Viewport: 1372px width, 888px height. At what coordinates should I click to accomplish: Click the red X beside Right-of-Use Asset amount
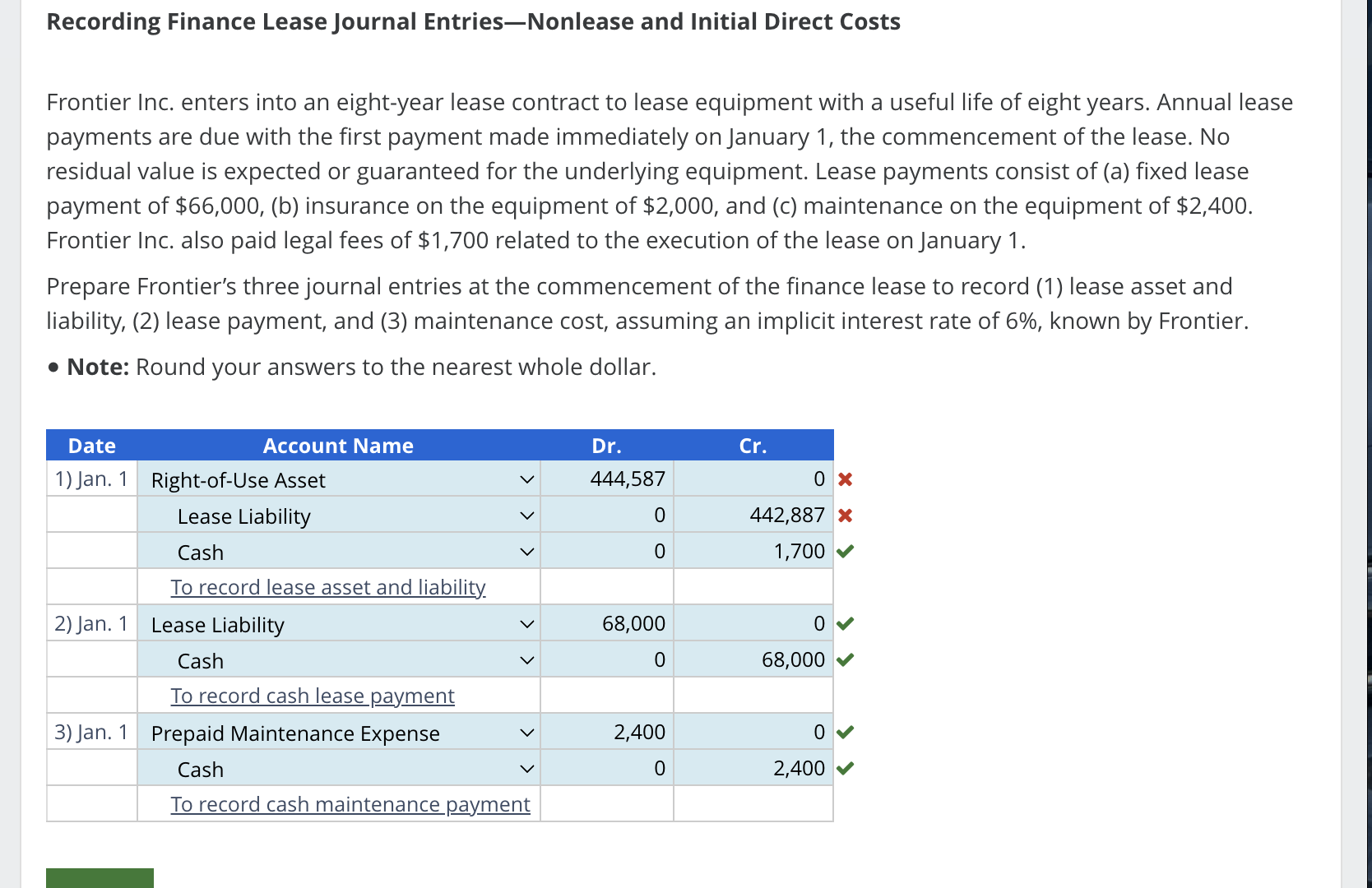(x=845, y=479)
